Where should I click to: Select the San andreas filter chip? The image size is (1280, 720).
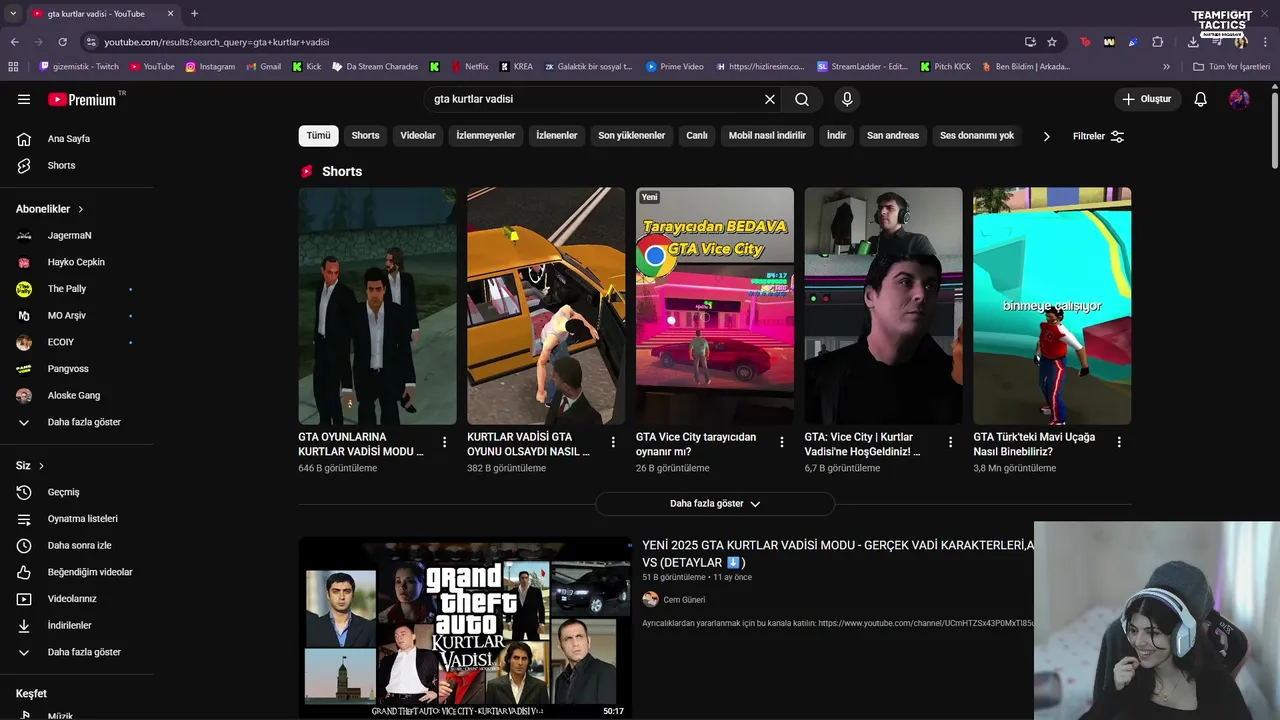[893, 136]
